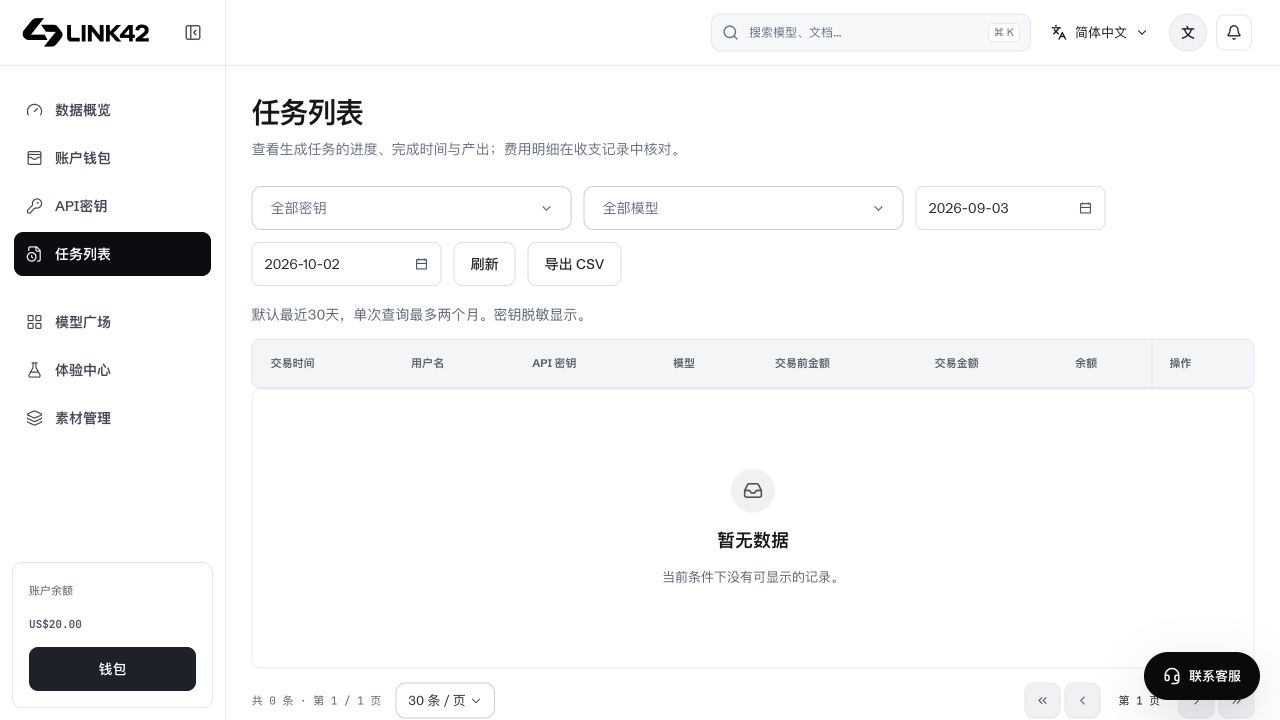Click the 暂无数据 text
This screenshot has height=720, width=1280.
753,540
